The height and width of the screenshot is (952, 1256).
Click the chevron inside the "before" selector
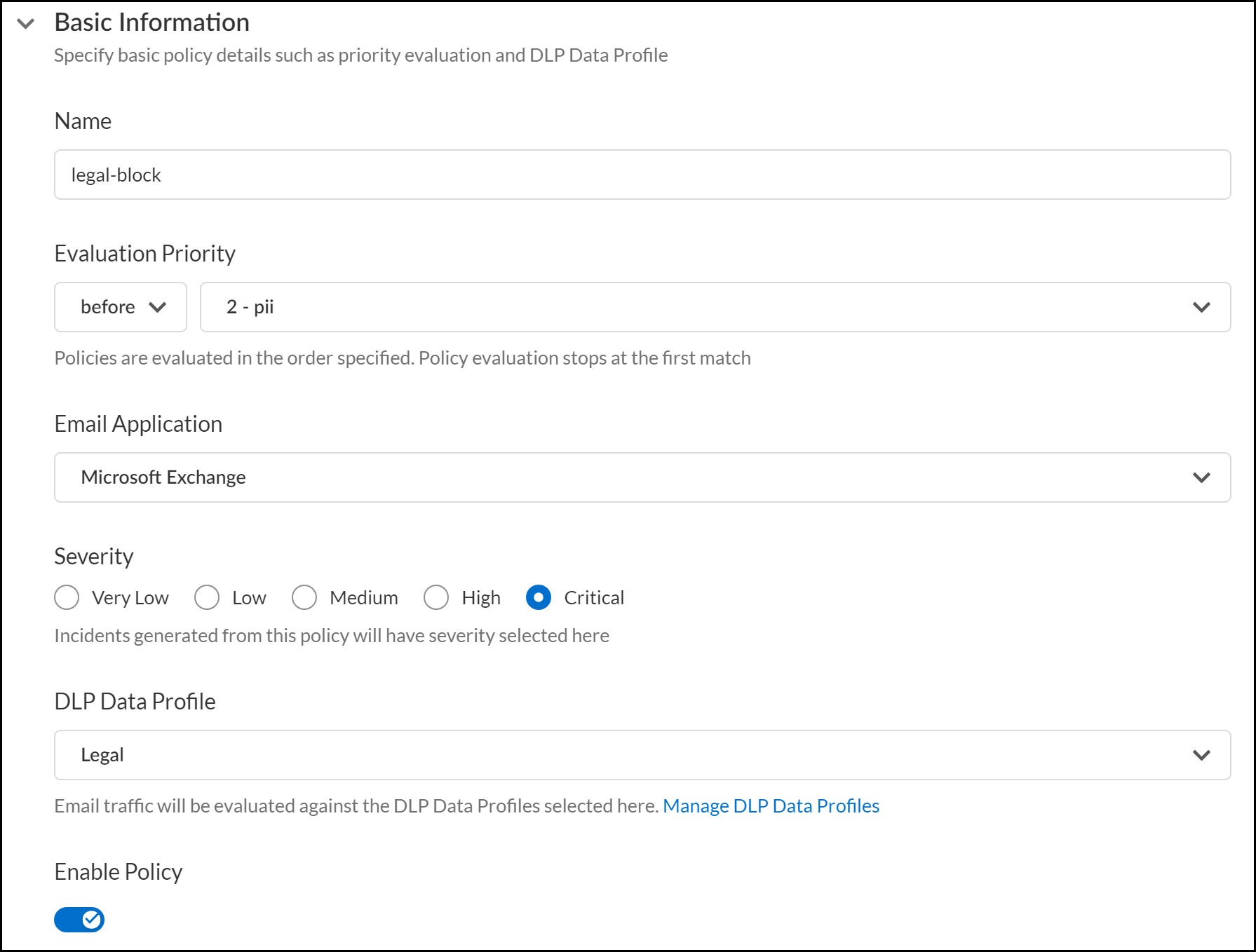(158, 306)
